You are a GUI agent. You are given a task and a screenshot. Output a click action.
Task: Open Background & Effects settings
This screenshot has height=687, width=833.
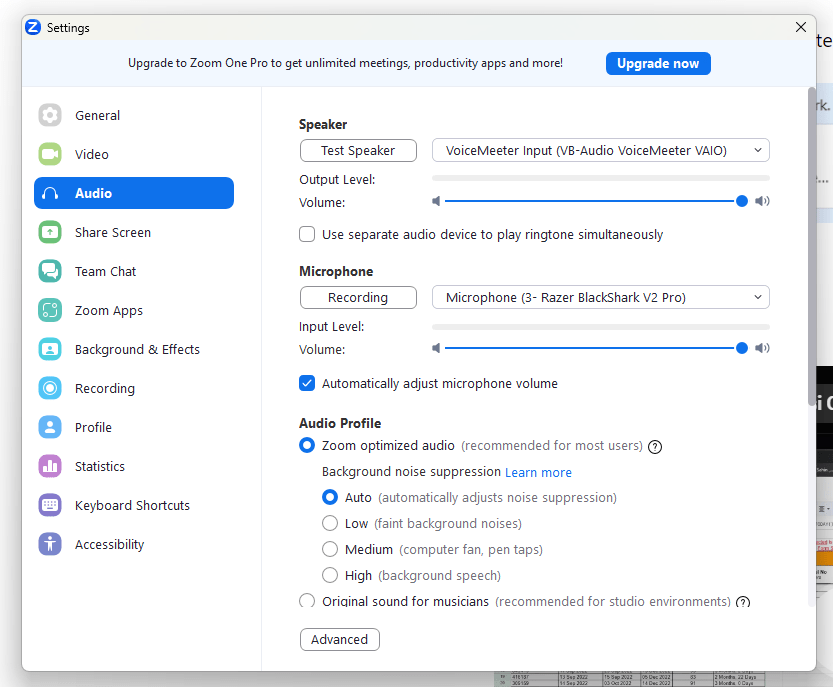tap(134, 349)
